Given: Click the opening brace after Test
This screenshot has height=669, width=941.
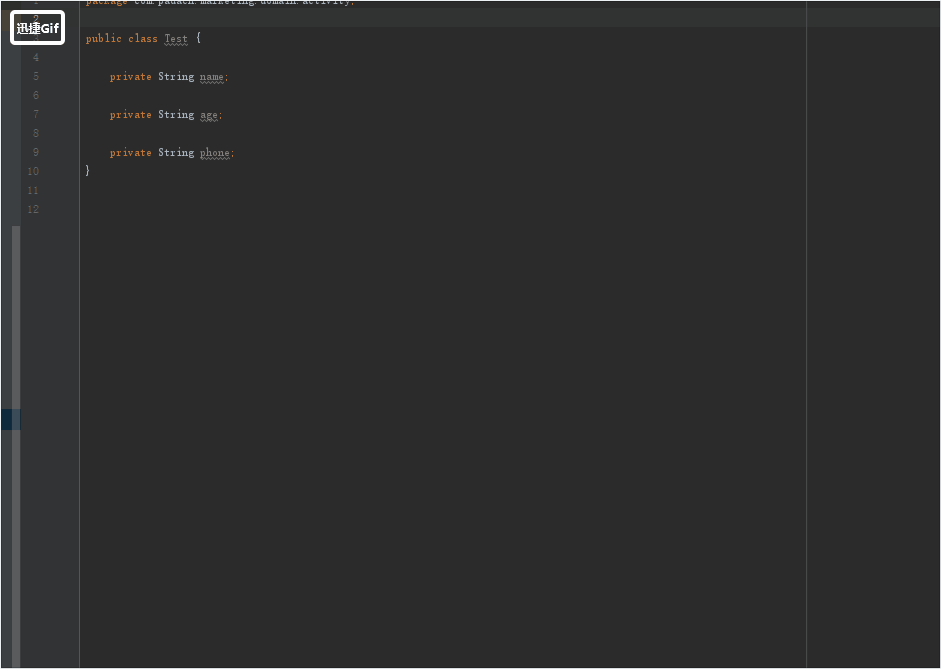Looking at the screenshot, I should (198, 39).
